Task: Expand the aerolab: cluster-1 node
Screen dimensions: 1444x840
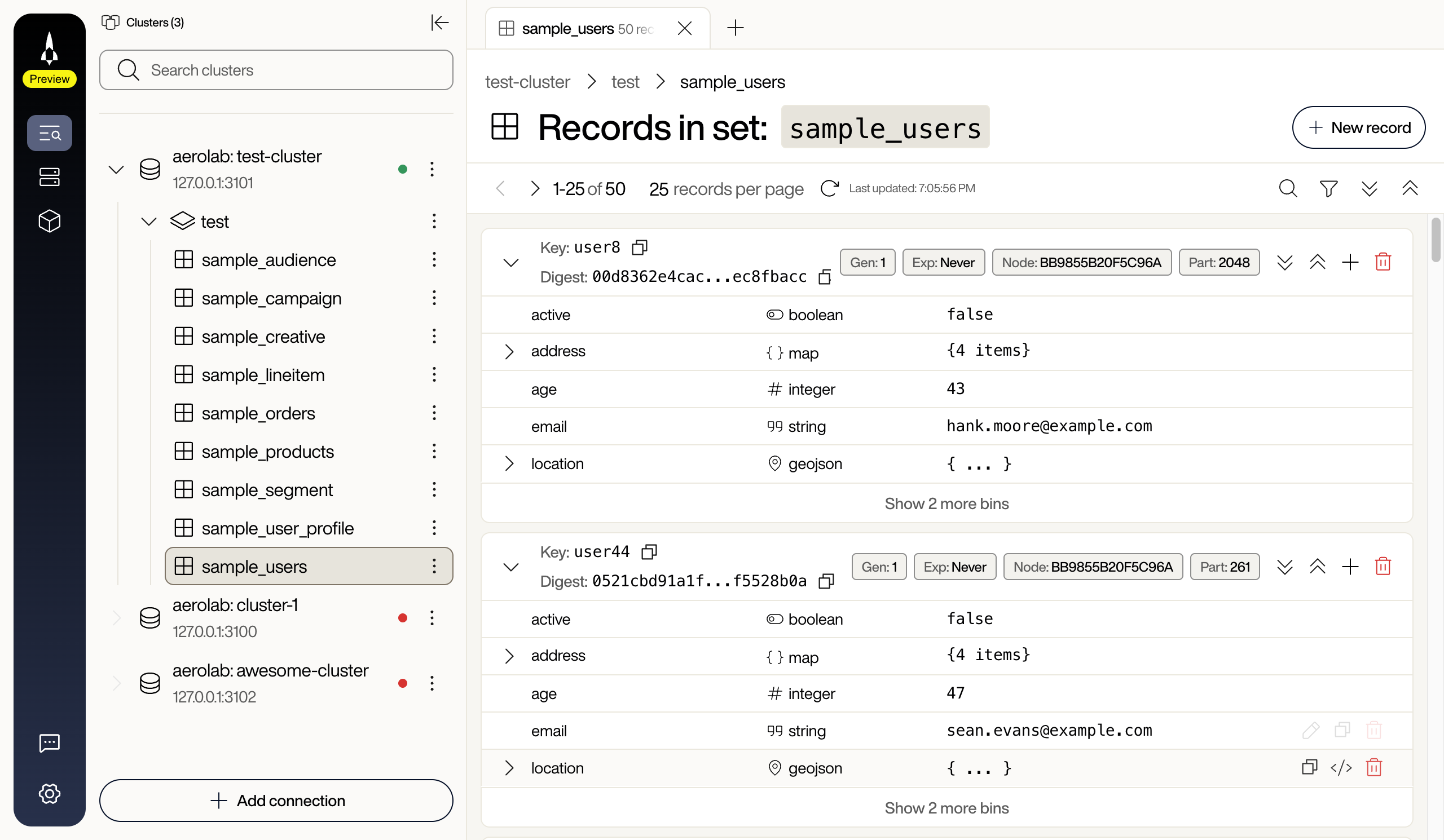Action: click(116, 618)
